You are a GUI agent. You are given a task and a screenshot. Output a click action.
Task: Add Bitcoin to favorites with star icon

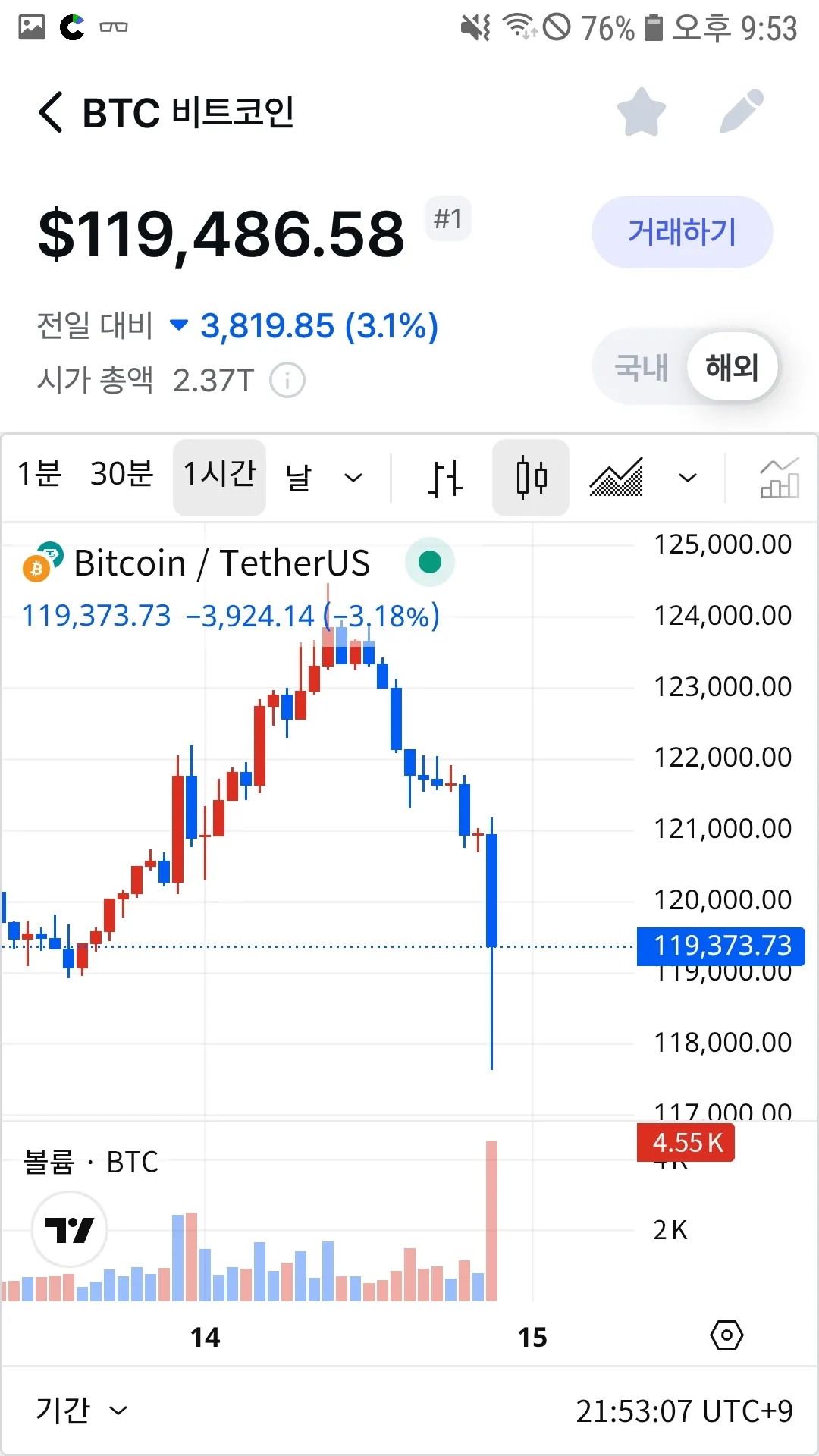(x=641, y=112)
